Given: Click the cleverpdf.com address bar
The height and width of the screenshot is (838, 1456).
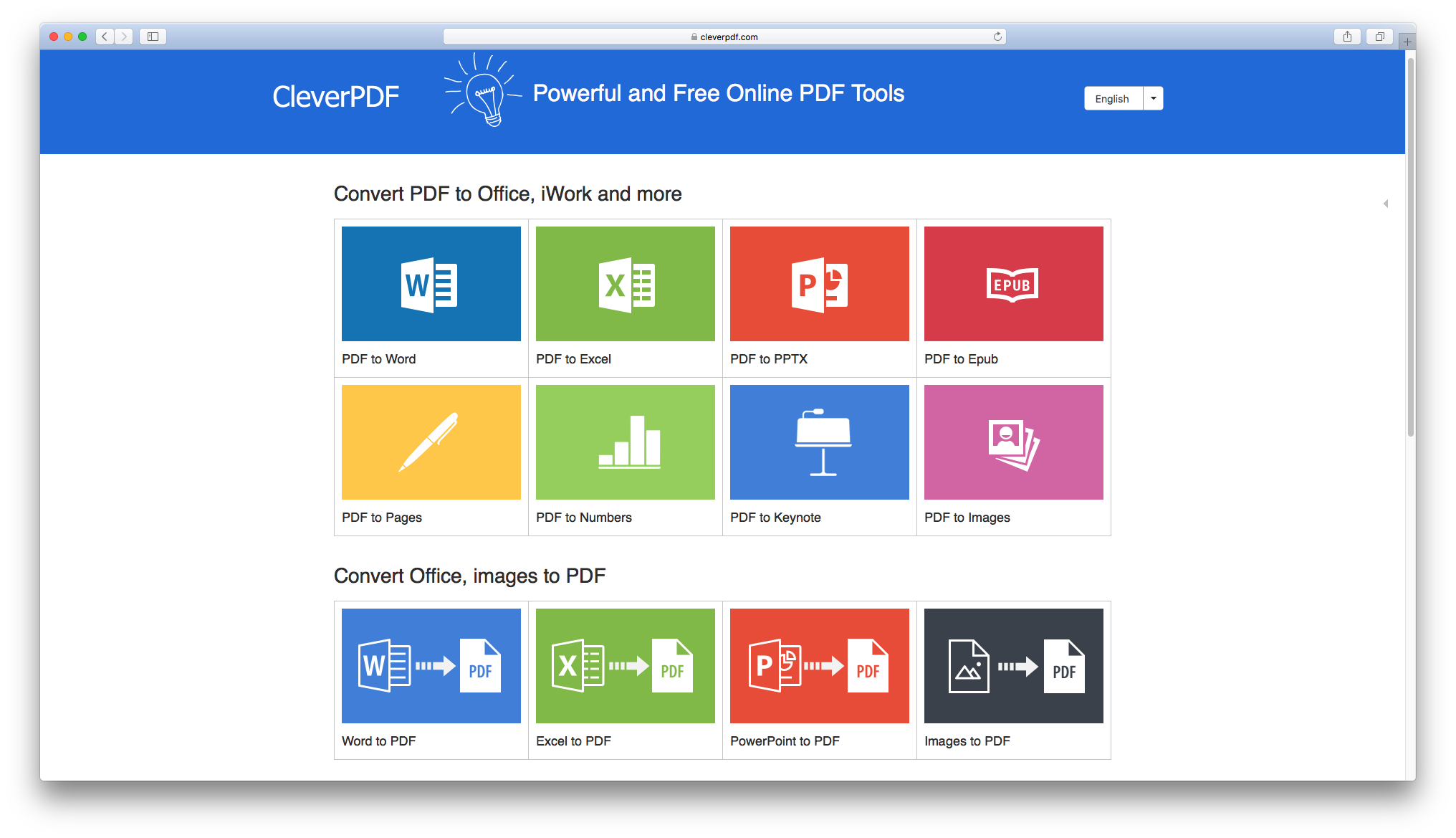Looking at the screenshot, I should (727, 37).
